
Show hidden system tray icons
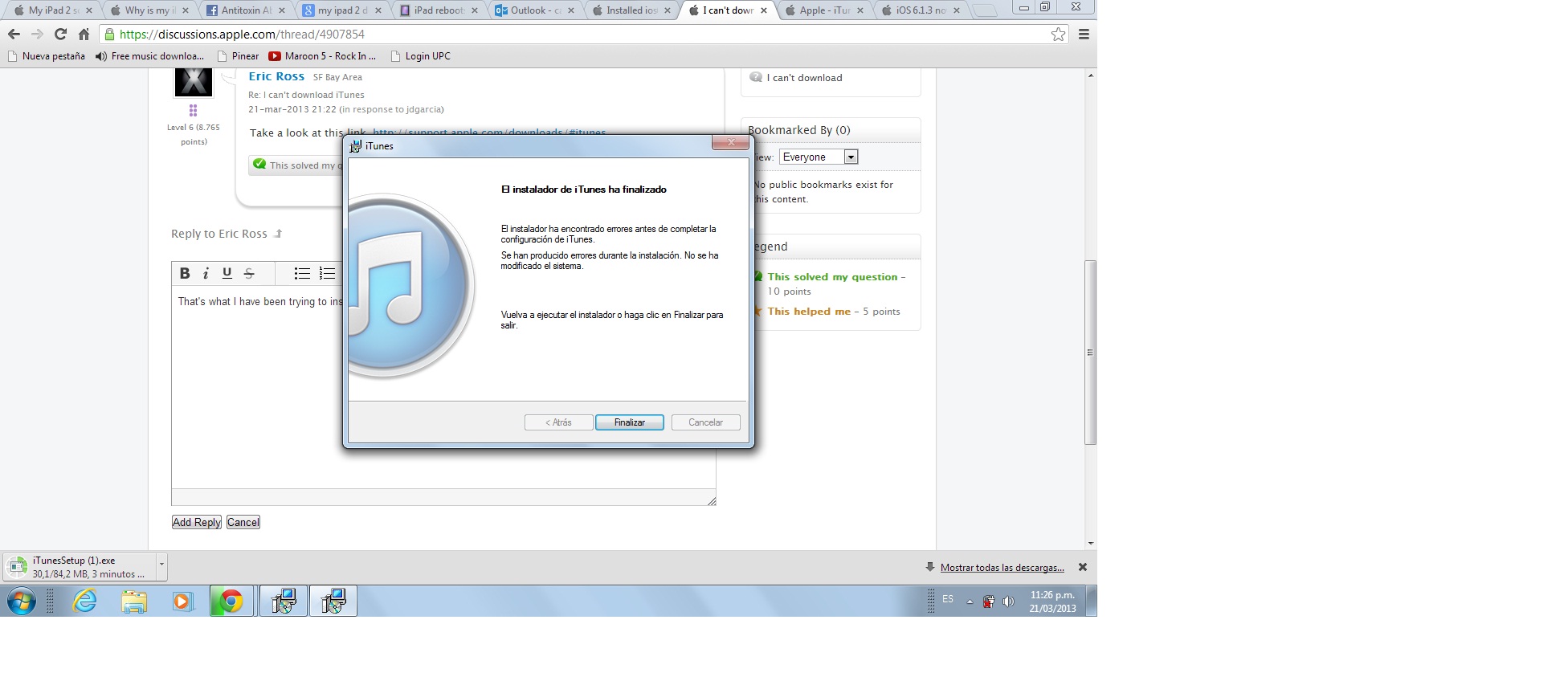(x=970, y=601)
